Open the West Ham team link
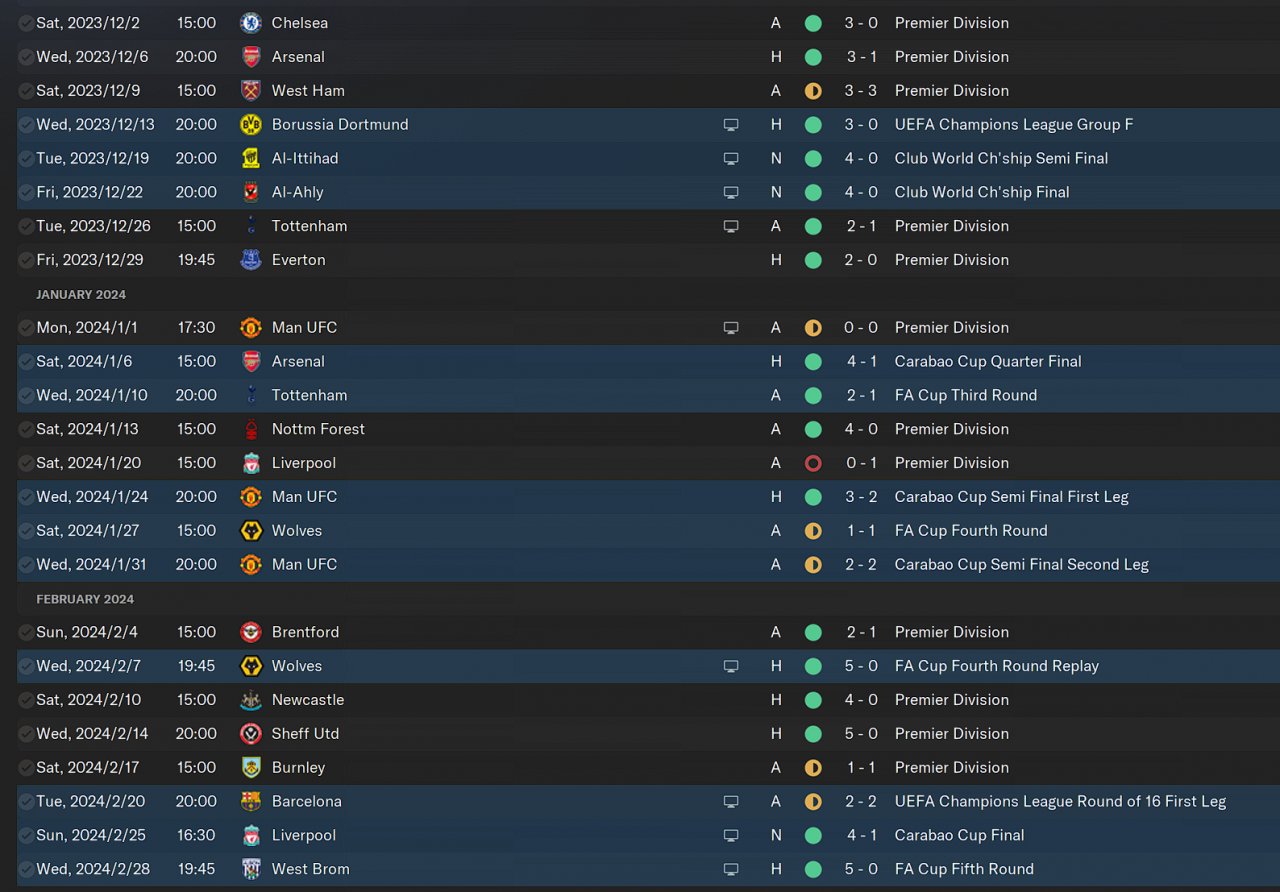Screen dimensions: 1280x892 point(308,90)
